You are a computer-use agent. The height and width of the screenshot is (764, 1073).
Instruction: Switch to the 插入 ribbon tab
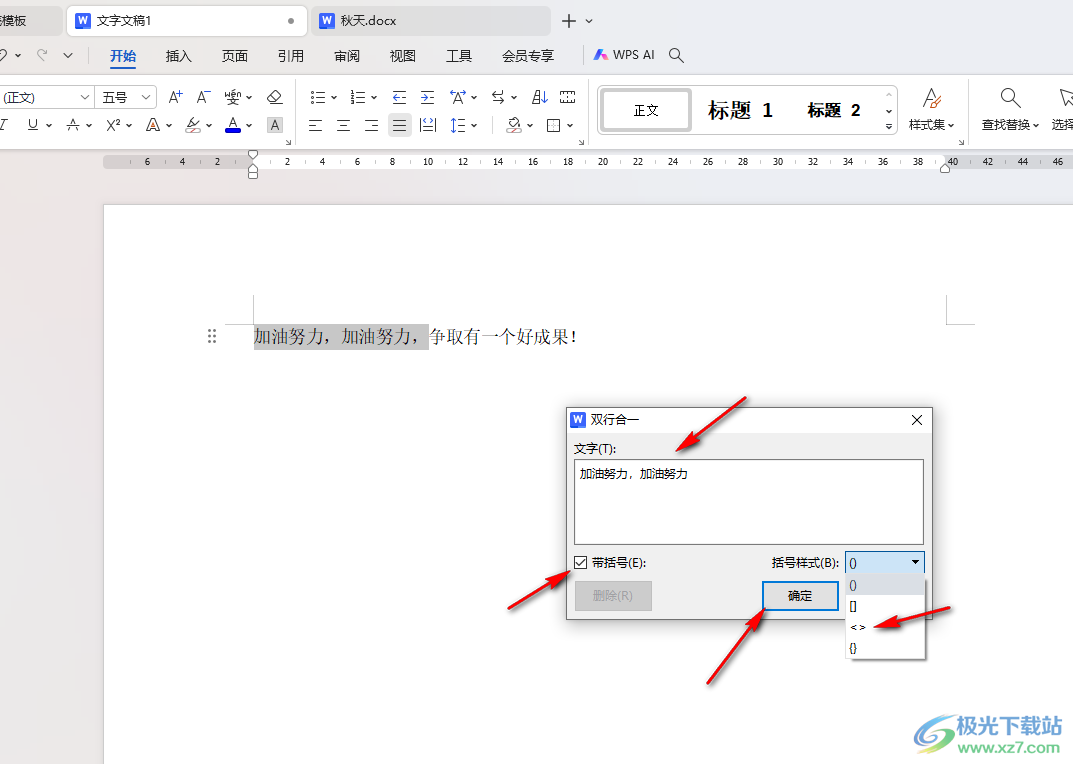178,56
